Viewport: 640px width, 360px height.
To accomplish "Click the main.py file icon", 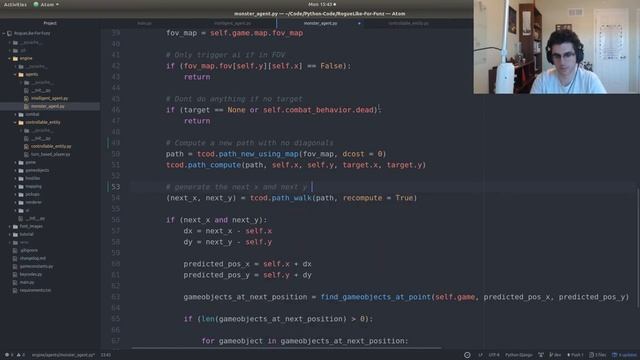I will (15, 282).
